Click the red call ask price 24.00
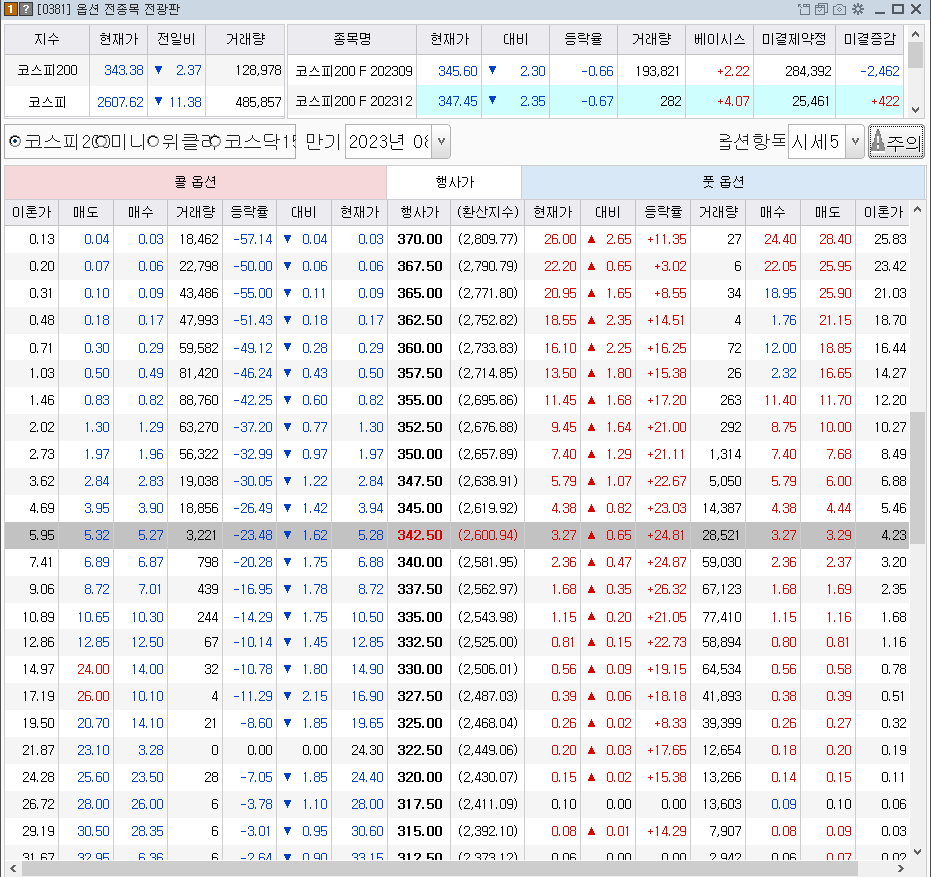The height and width of the screenshot is (877, 931). point(93,669)
